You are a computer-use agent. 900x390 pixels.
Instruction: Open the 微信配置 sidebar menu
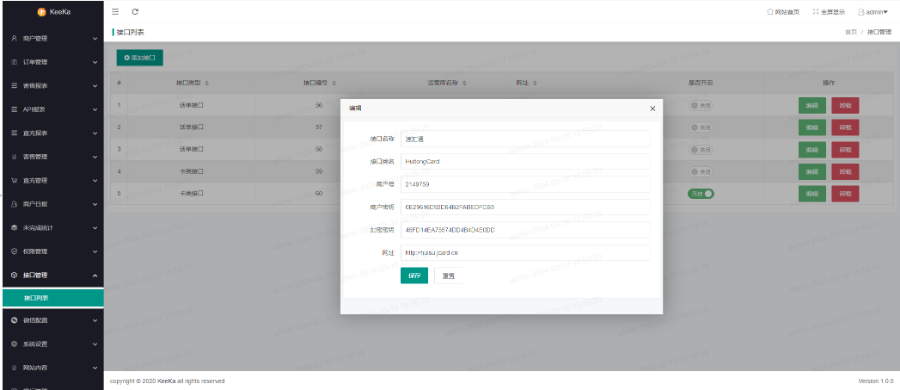(52, 320)
